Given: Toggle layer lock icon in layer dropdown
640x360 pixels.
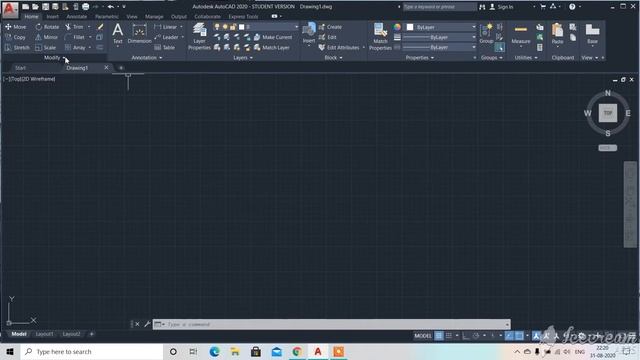Looking at the screenshot, I should click(x=233, y=27).
